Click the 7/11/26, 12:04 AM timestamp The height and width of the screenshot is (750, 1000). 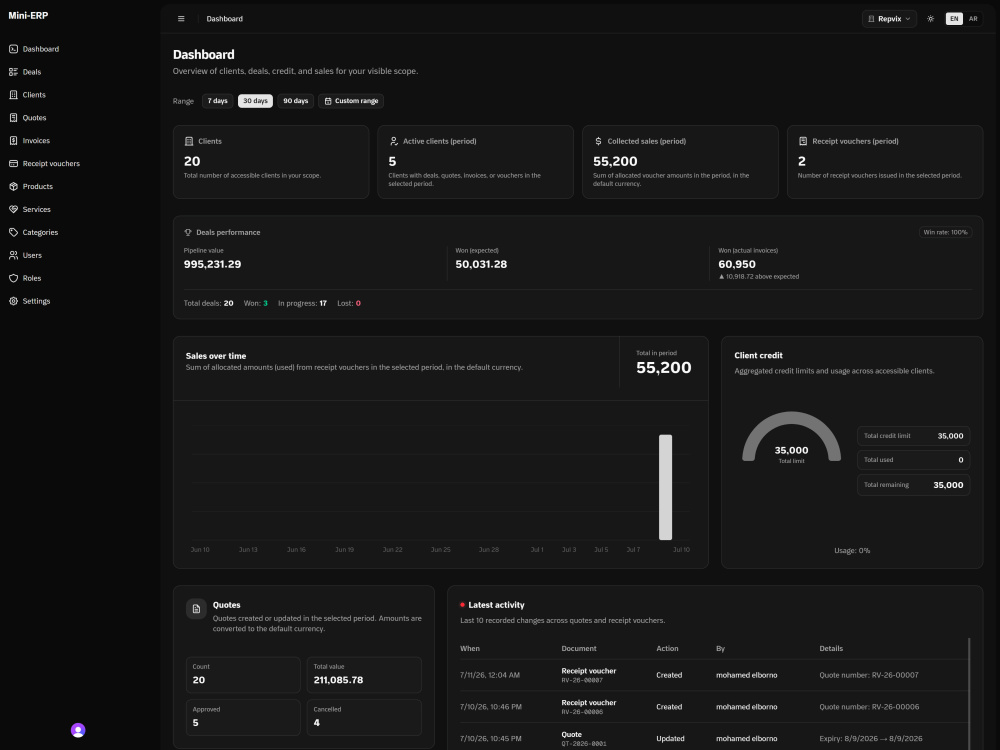coord(490,675)
